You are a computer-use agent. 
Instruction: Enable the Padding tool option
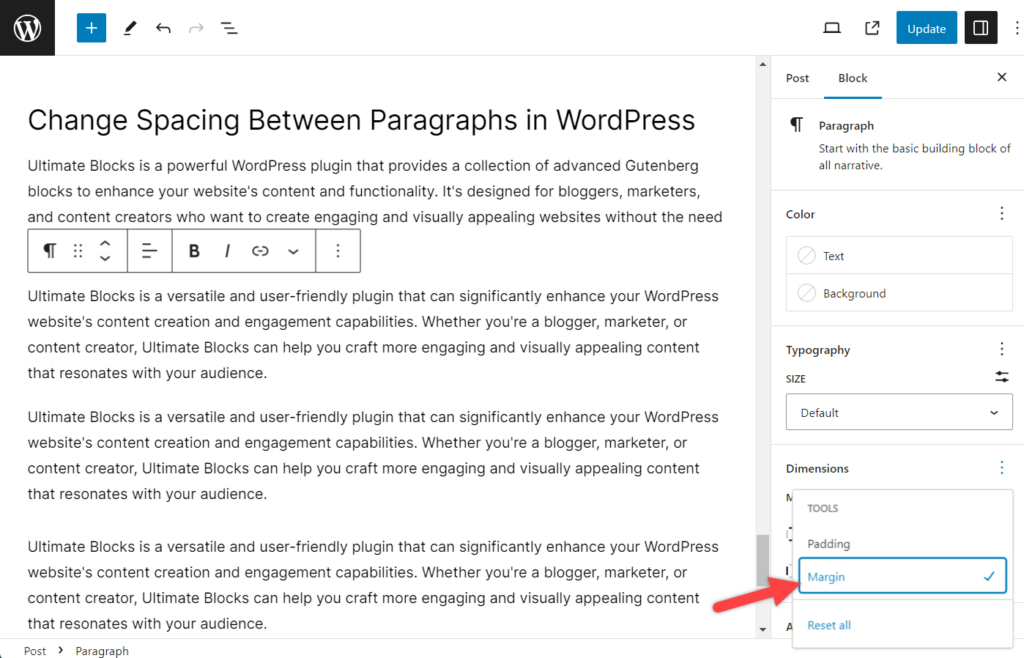click(x=830, y=543)
